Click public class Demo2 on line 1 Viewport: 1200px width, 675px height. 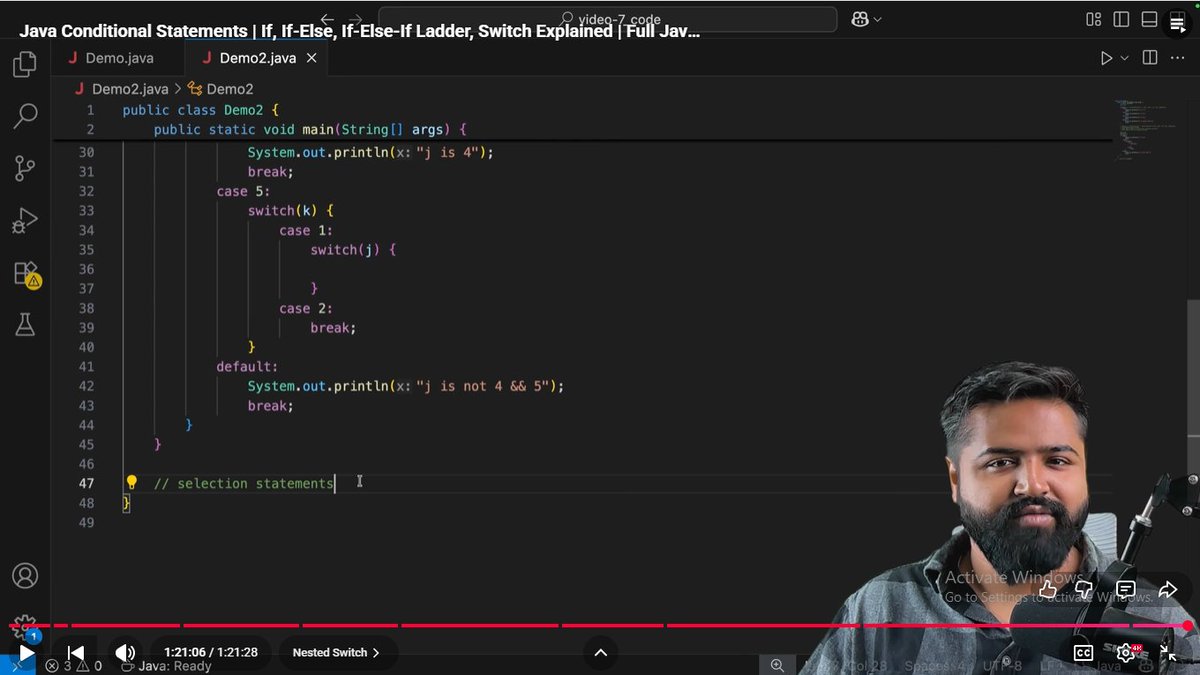pos(200,110)
